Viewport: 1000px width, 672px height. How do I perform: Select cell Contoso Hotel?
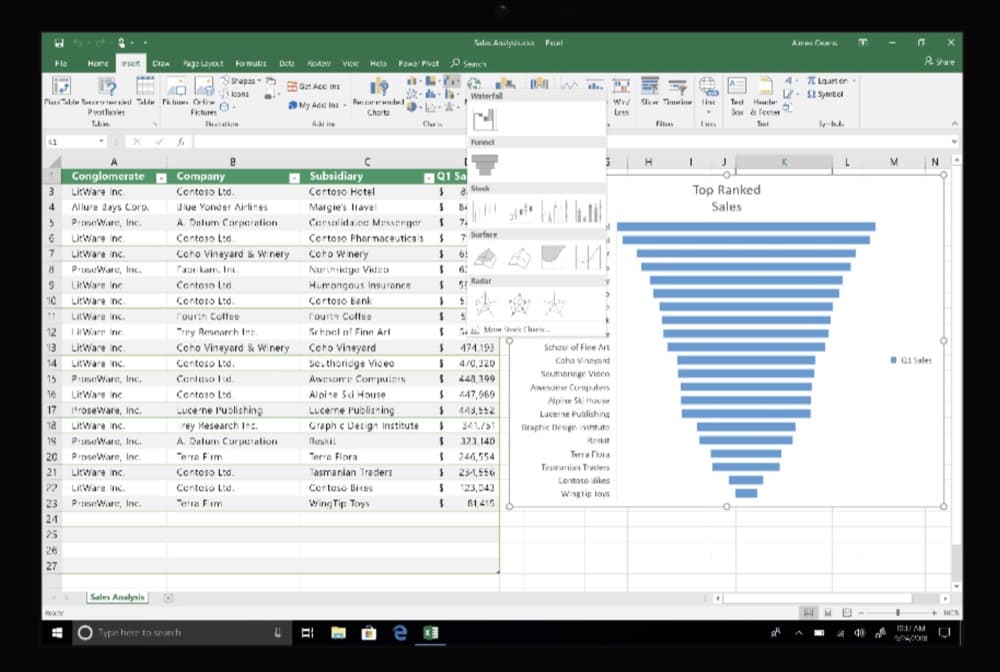pos(367,191)
